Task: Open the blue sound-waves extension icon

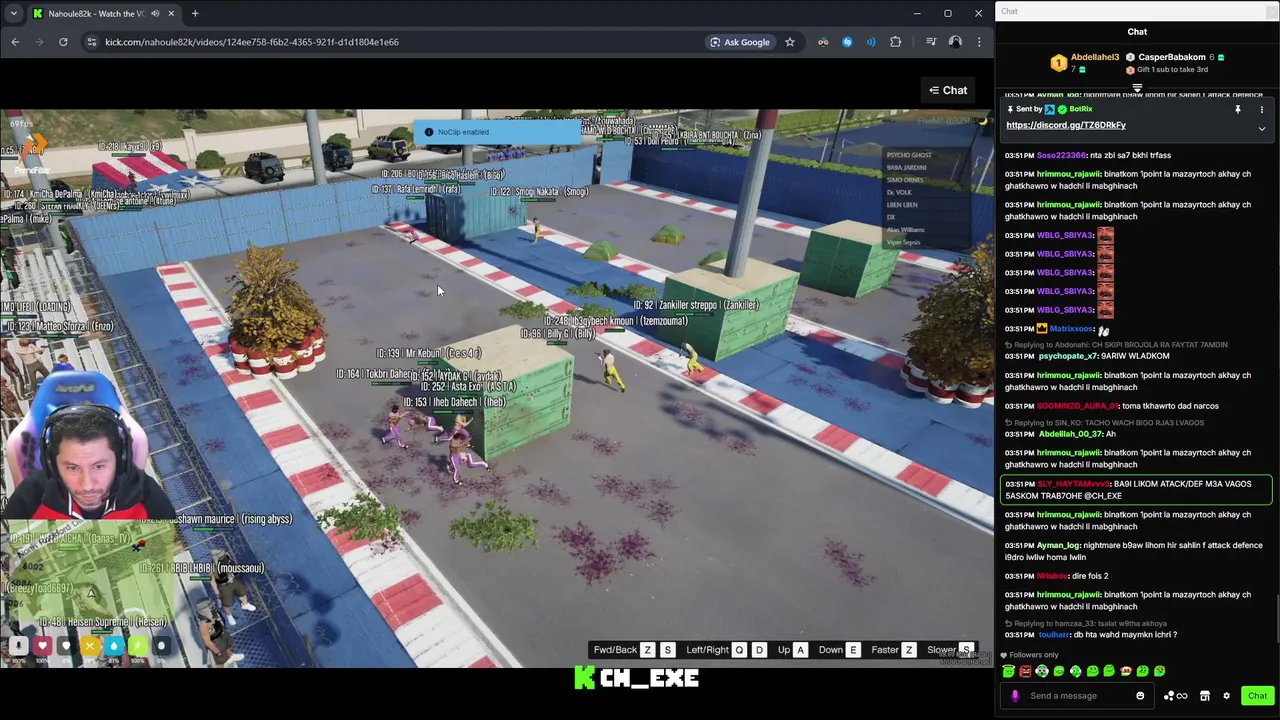Action: (x=871, y=42)
